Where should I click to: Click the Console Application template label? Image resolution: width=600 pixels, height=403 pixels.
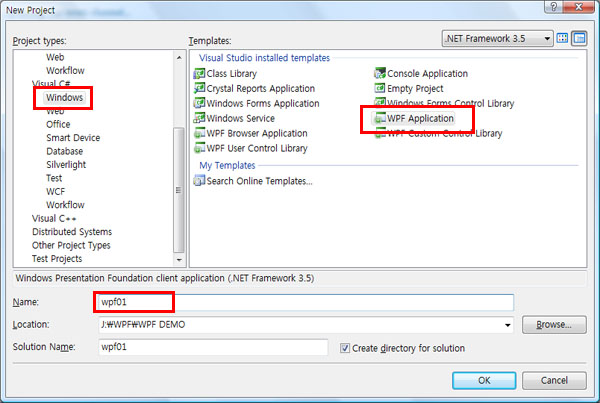(427, 73)
